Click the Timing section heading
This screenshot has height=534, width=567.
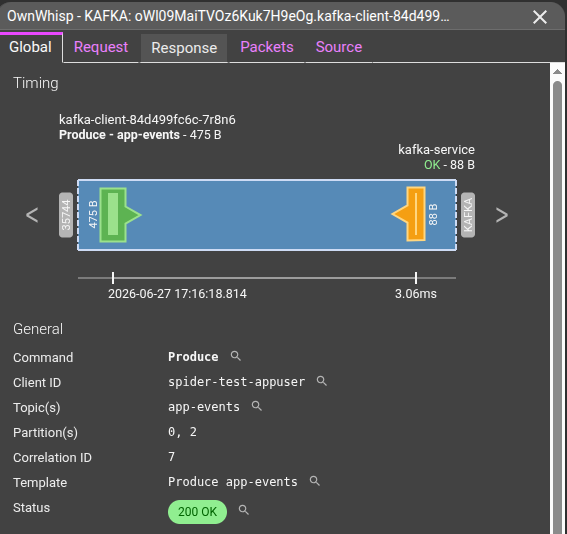(x=36, y=83)
